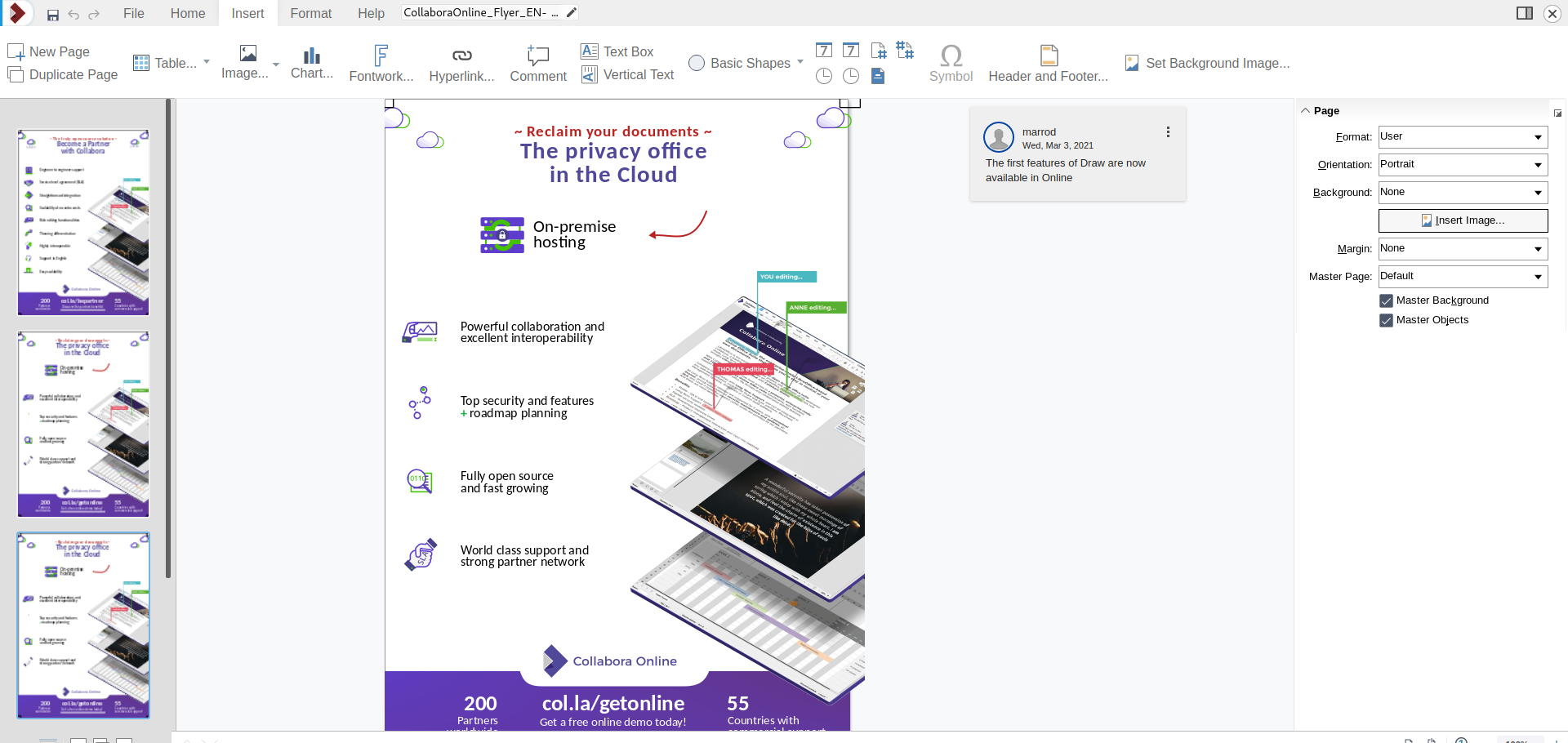Click the Save icon in the title bar
1568x743 pixels.
point(53,15)
